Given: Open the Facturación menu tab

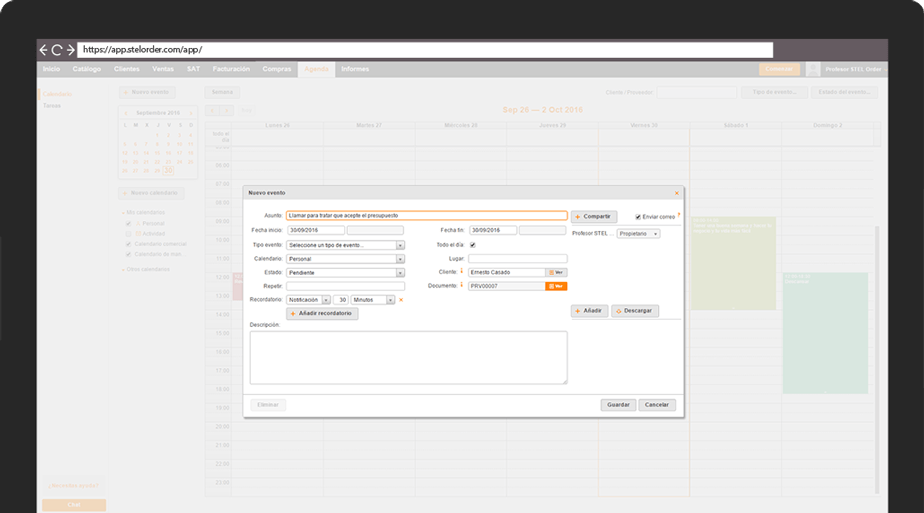Looking at the screenshot, I should point(231,69).
